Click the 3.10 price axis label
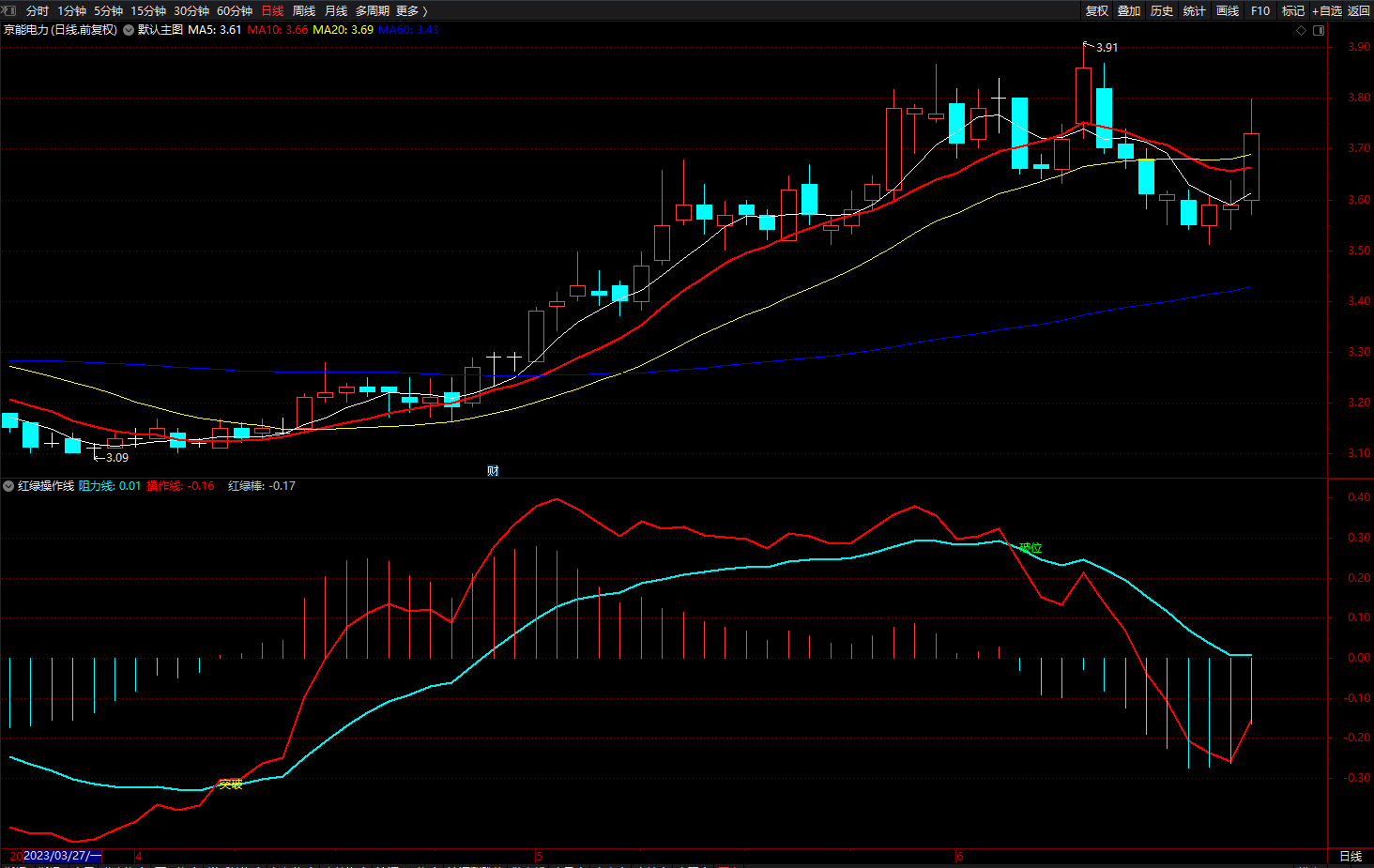 [x=1359, y=453]
